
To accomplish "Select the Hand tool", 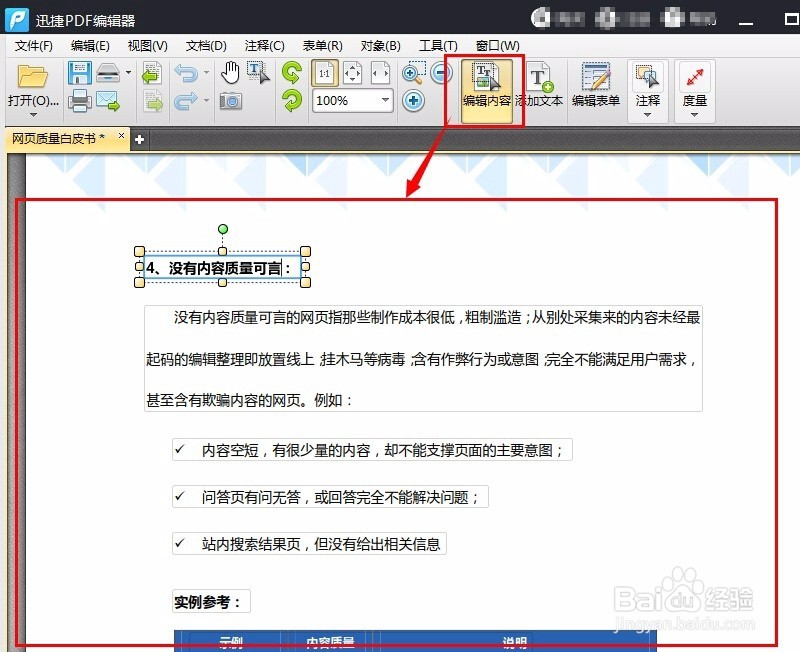I will [230, 73].
